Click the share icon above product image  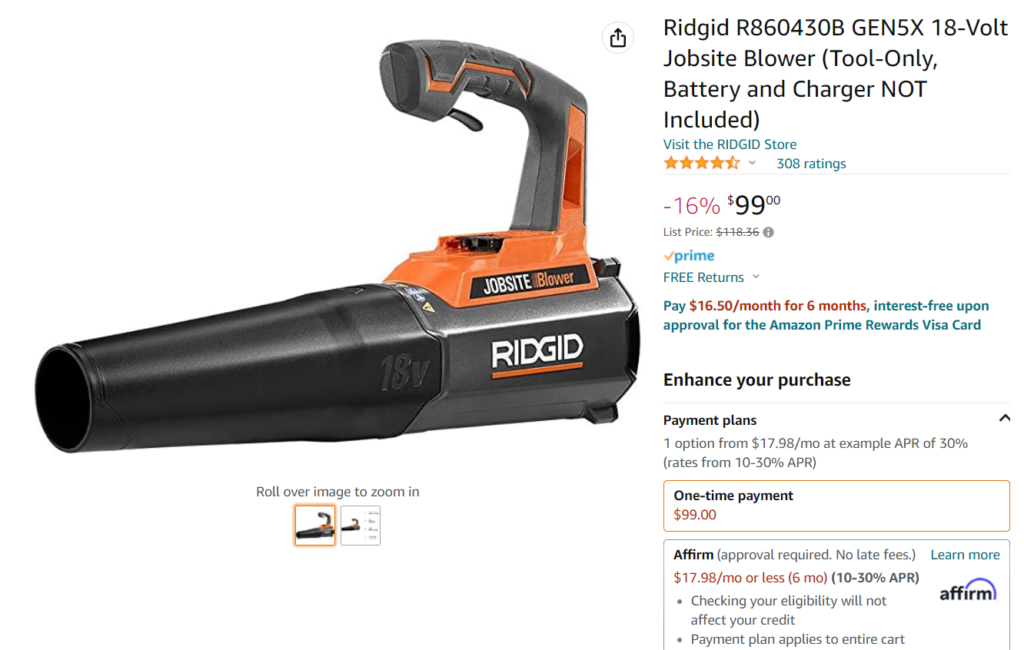tap(618, 38)
